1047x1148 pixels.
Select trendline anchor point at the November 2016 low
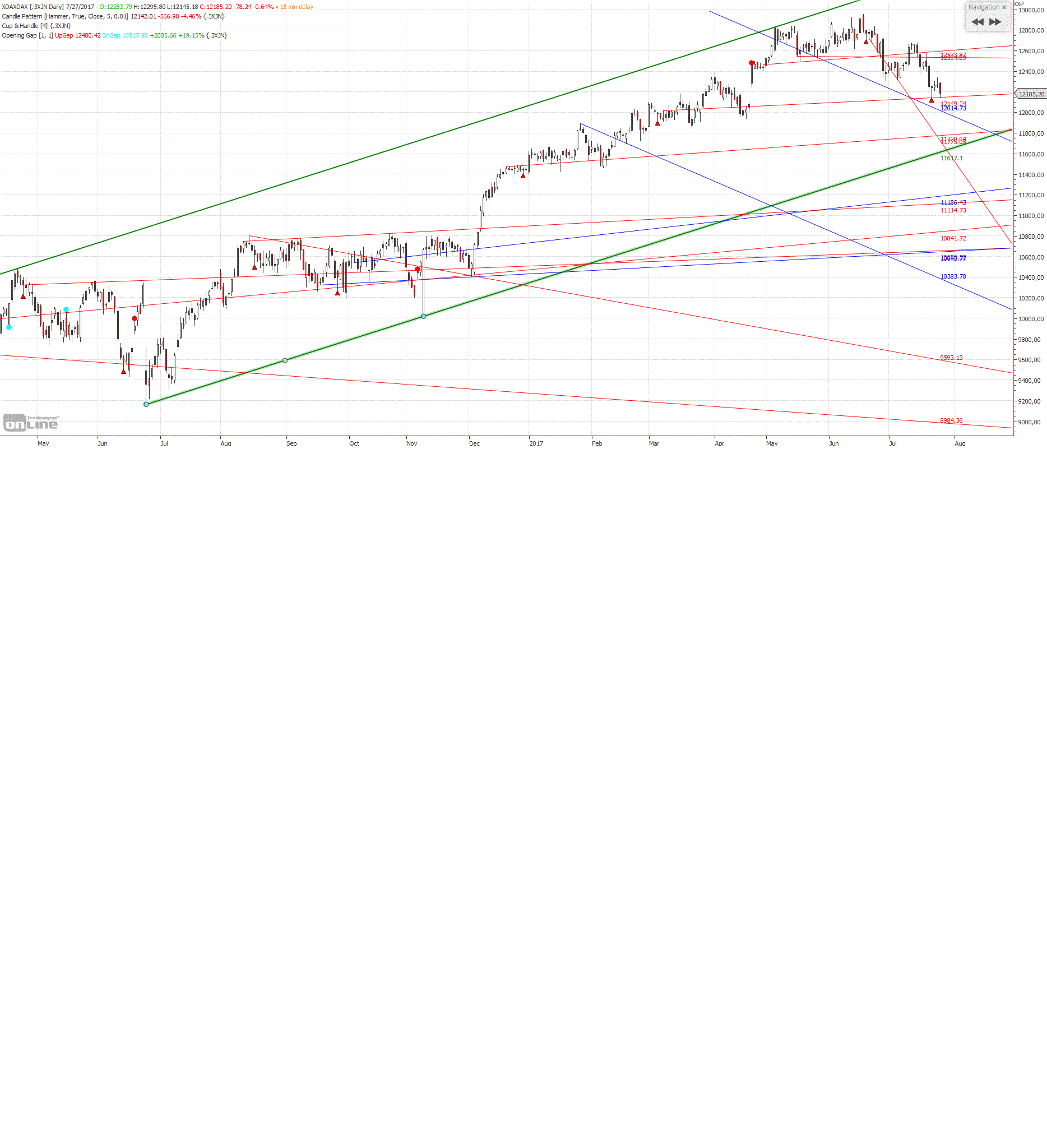424,316
